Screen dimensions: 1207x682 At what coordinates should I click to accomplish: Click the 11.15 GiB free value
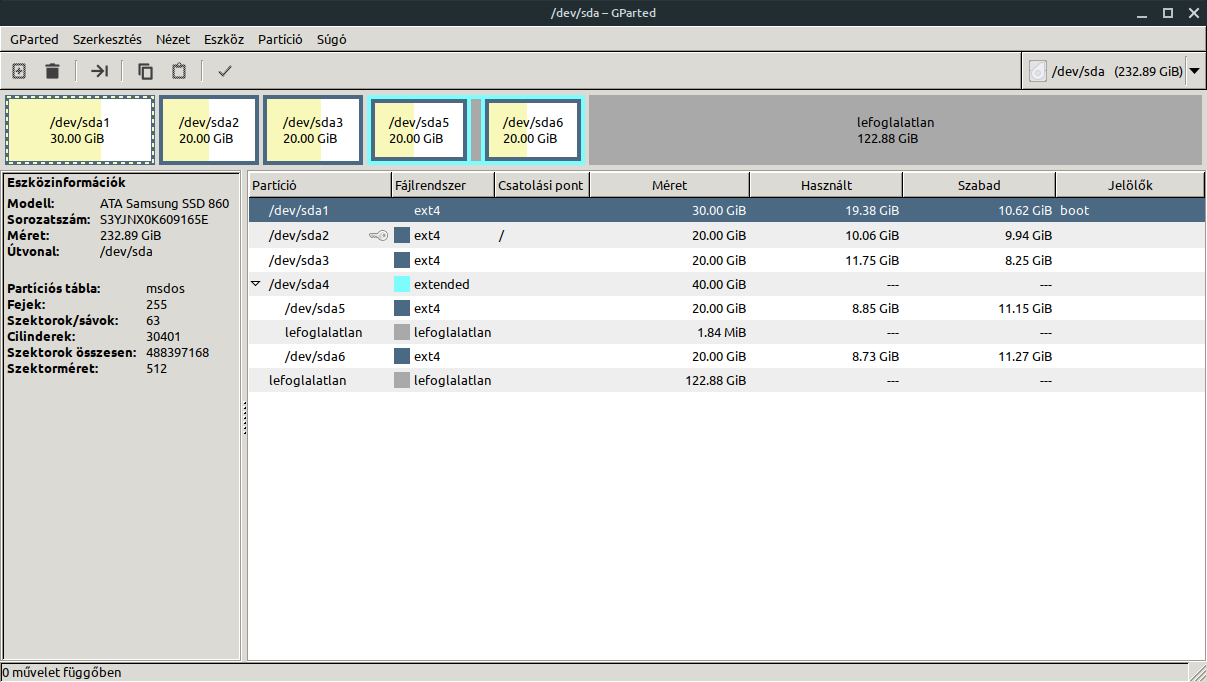point(1025,308)
